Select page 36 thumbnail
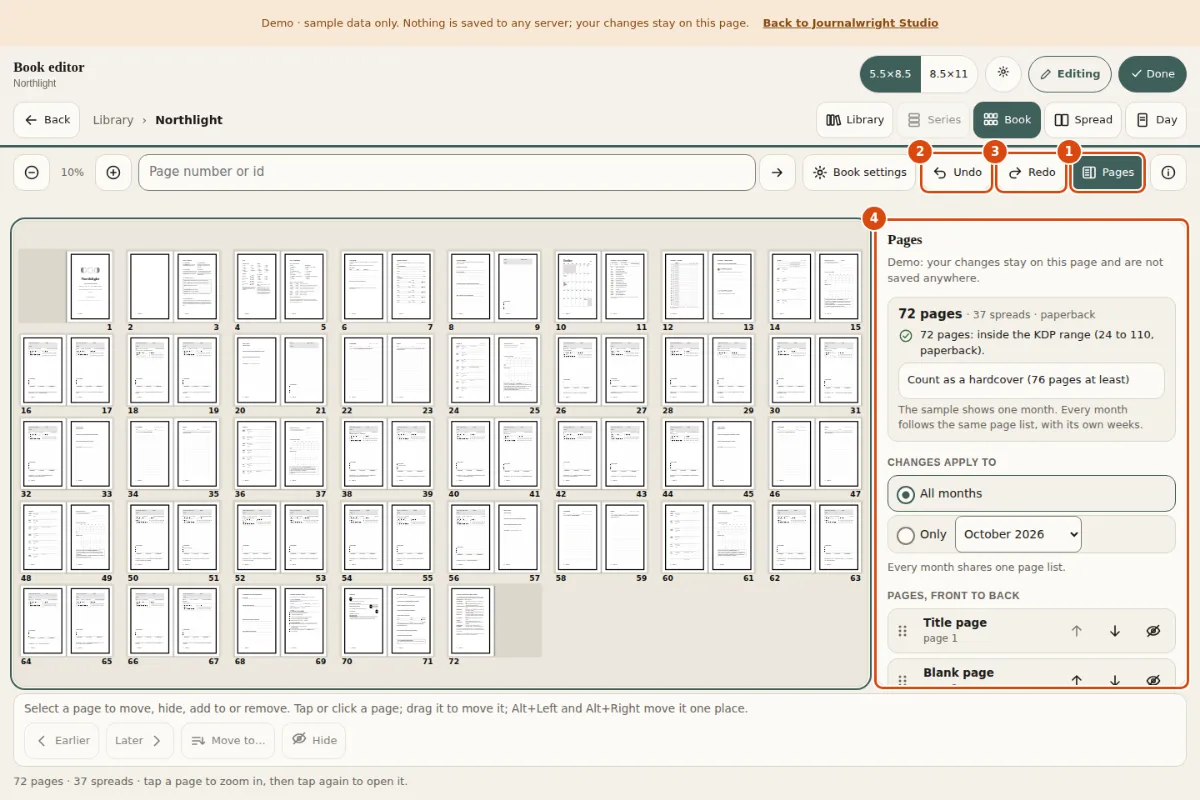Image resolution: width=1200 pixels, height=800 pixels. point(256,454)
